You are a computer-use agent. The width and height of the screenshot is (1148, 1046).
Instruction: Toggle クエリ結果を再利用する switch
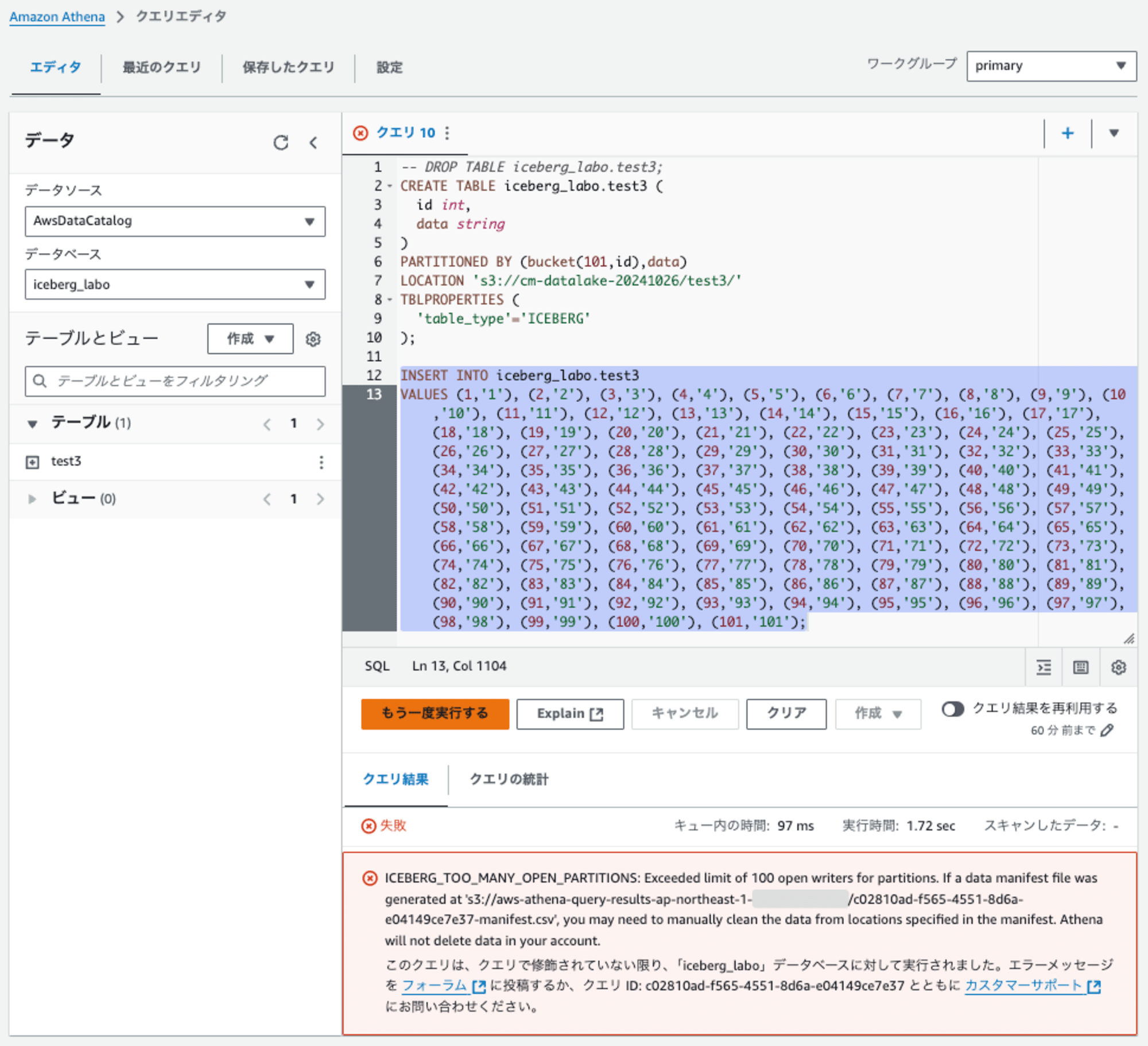click(x=953, y=709)
